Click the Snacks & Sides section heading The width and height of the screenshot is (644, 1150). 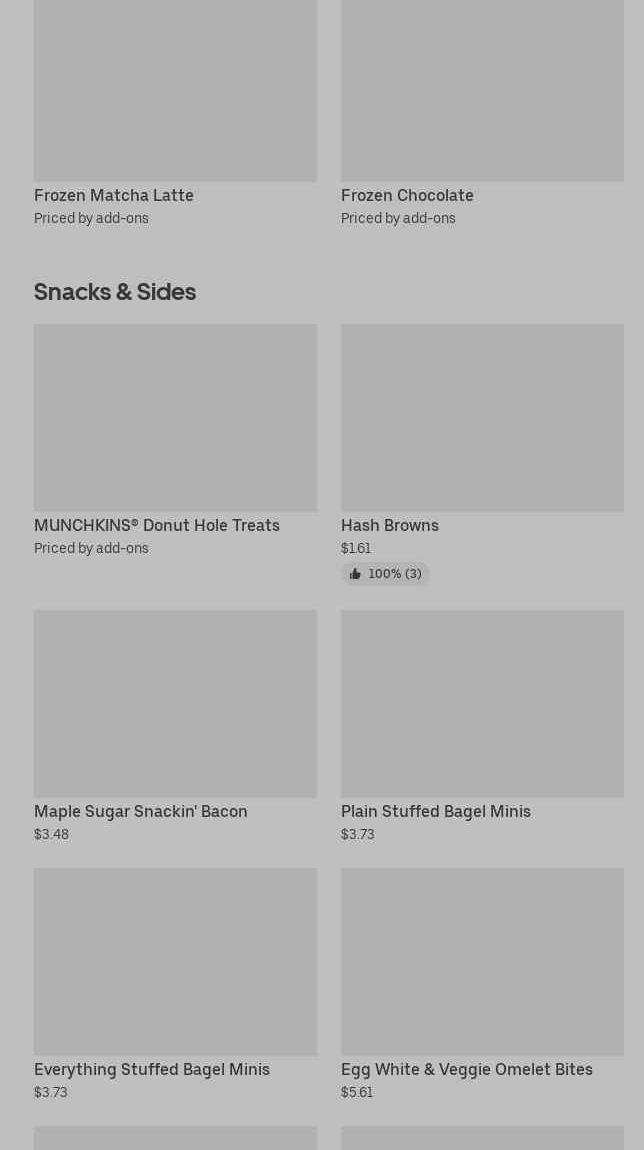[115, 291]
